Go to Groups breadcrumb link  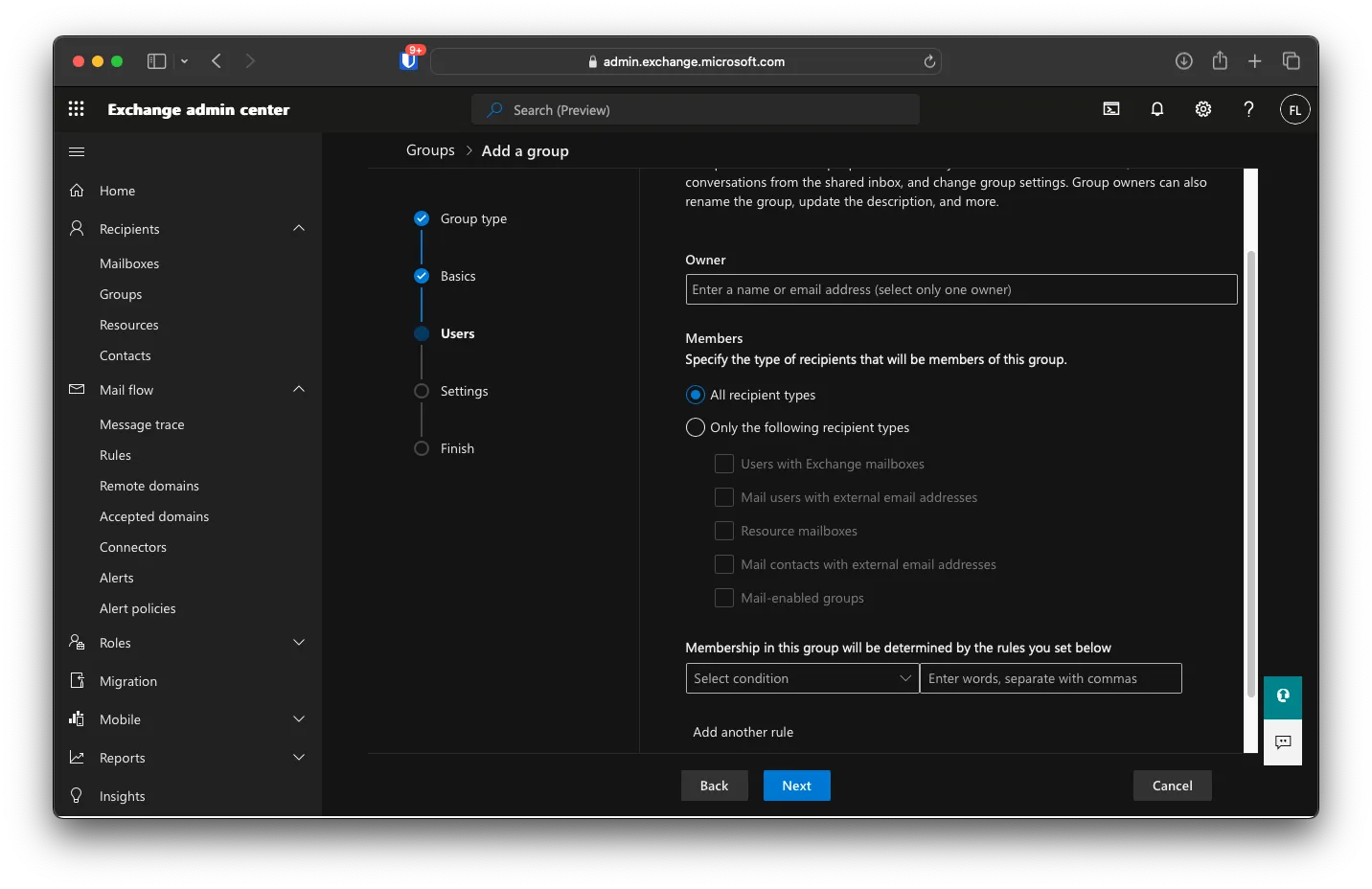coord(430,150)
